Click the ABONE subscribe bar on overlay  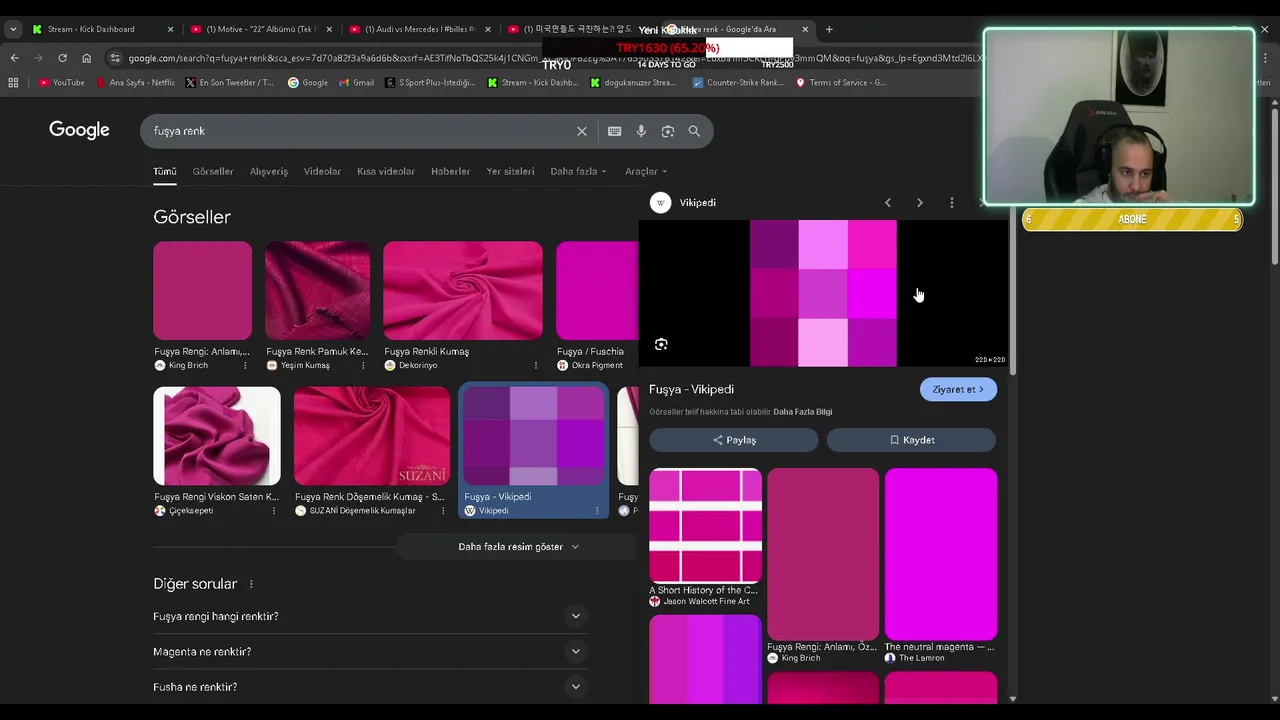click(1132, 220)
